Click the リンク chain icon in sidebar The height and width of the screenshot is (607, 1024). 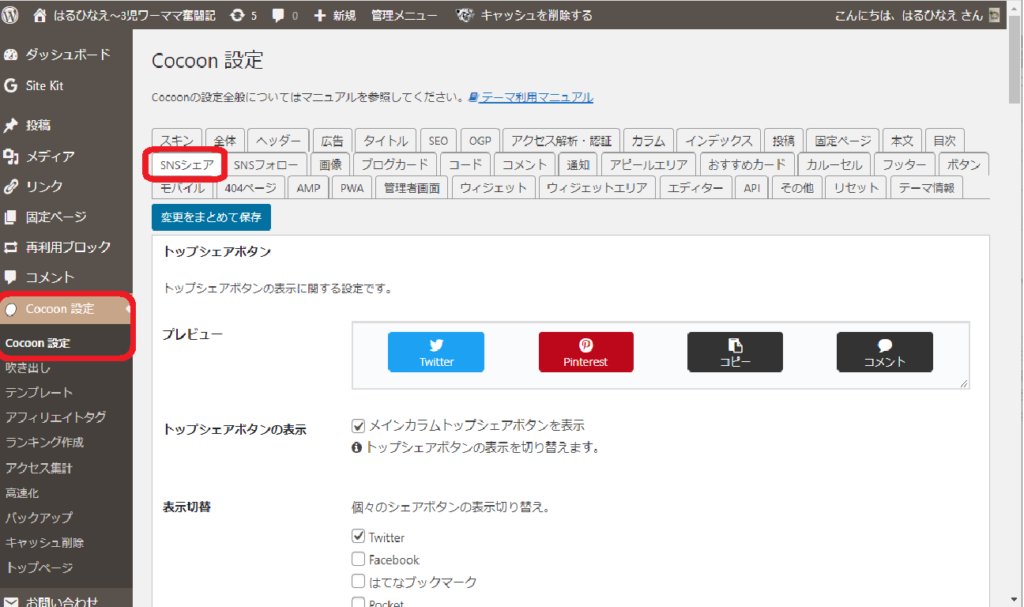(10, 187)
